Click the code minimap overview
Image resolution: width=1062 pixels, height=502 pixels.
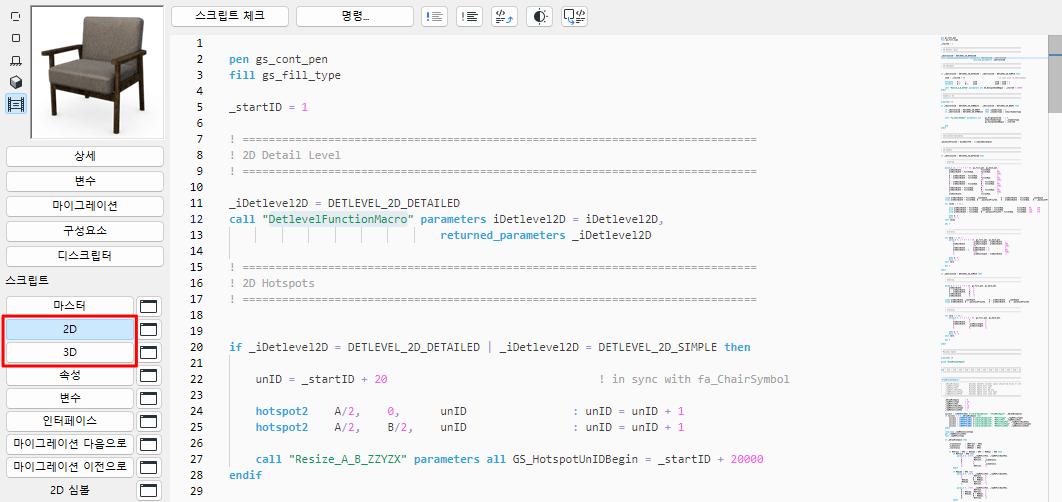(992, 268)
